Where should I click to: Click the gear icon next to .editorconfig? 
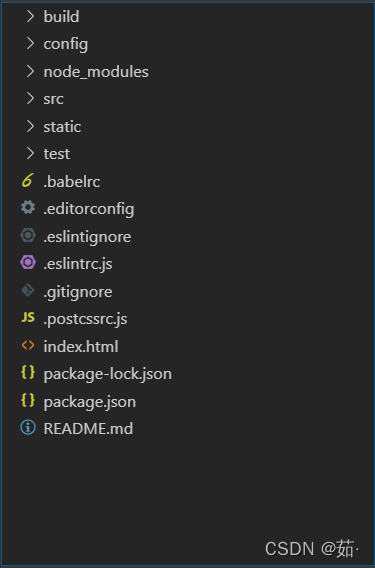pos(28,208)
